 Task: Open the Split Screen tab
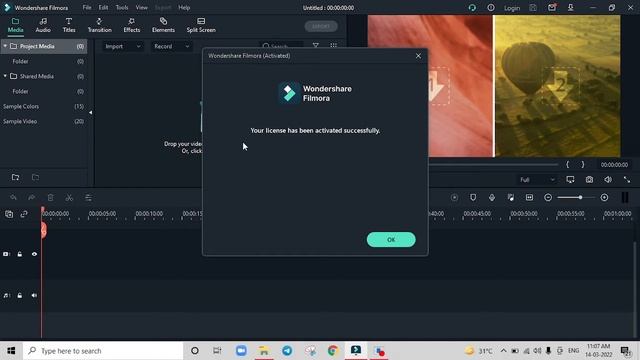pos(201,25)
